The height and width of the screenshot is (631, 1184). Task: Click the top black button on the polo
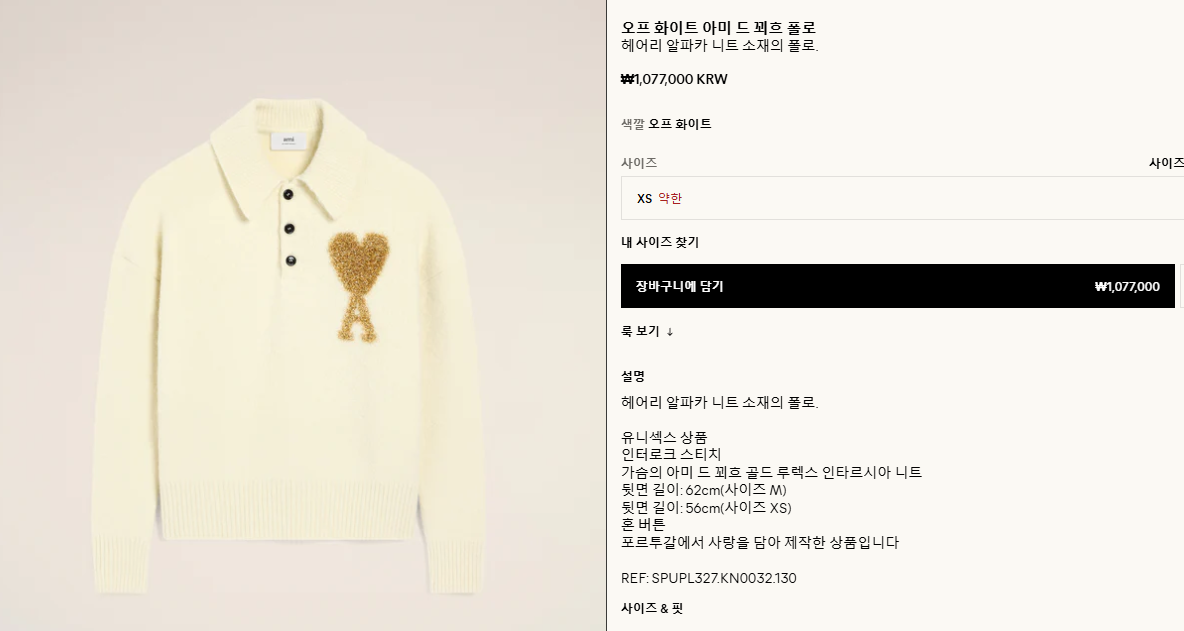(288, 195)
